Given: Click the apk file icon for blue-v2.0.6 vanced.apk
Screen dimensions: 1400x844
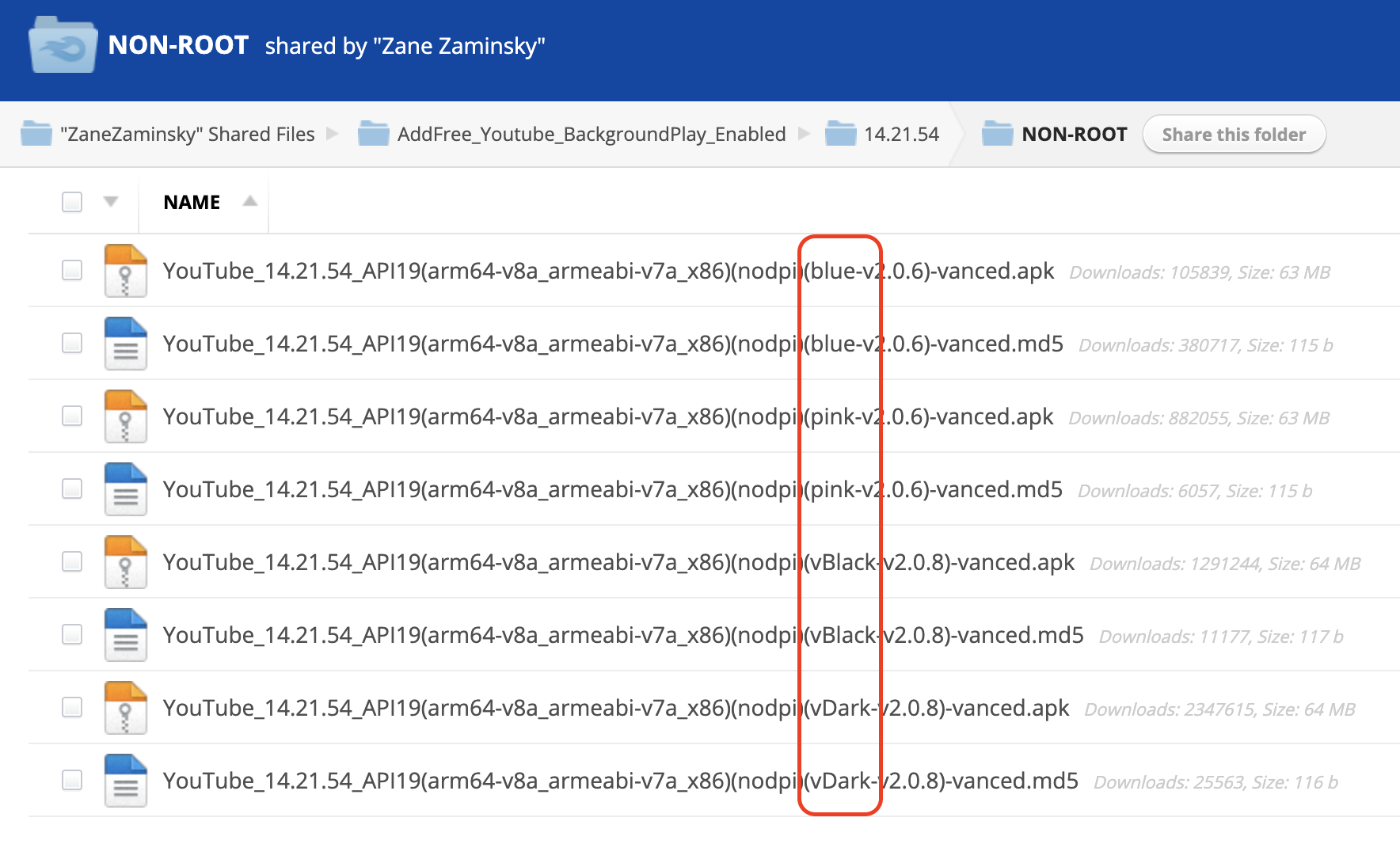Looking at the screenshot, I should [125, 271].
